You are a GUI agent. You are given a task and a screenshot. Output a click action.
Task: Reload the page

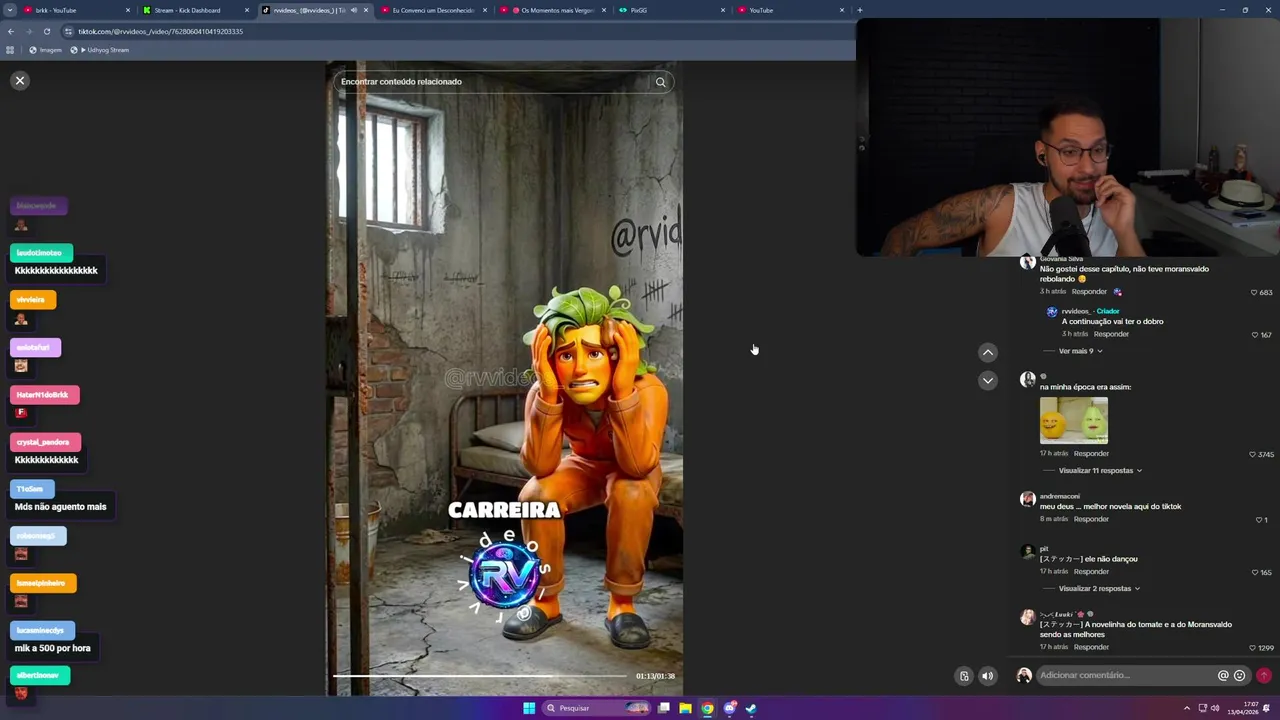click(47, 31)
